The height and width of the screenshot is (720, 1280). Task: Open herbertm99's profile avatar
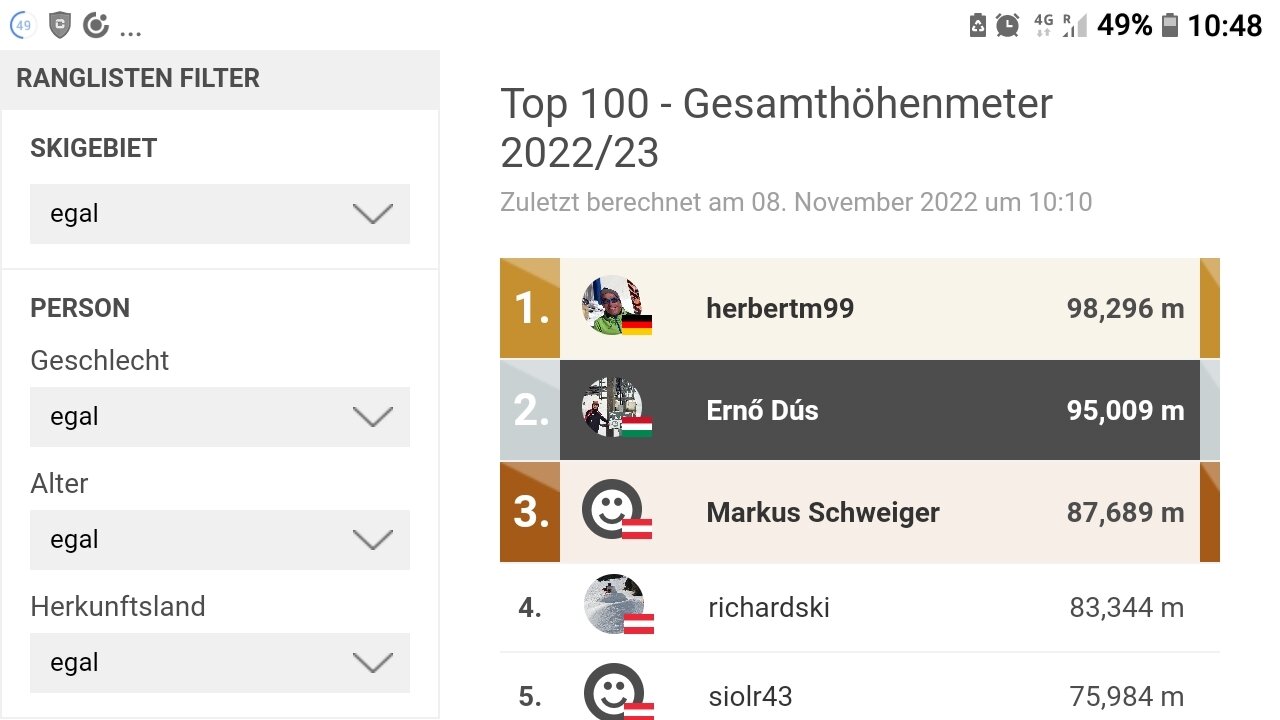[613, 306]
